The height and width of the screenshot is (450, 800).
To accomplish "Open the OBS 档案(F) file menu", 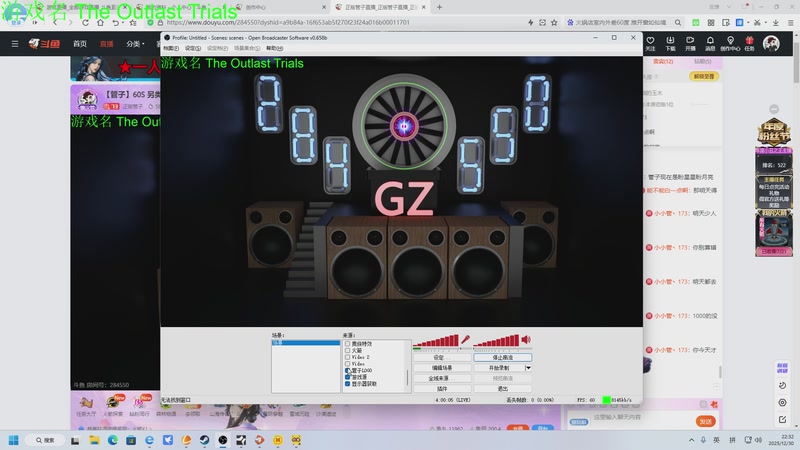I will [x=171, y=48].
